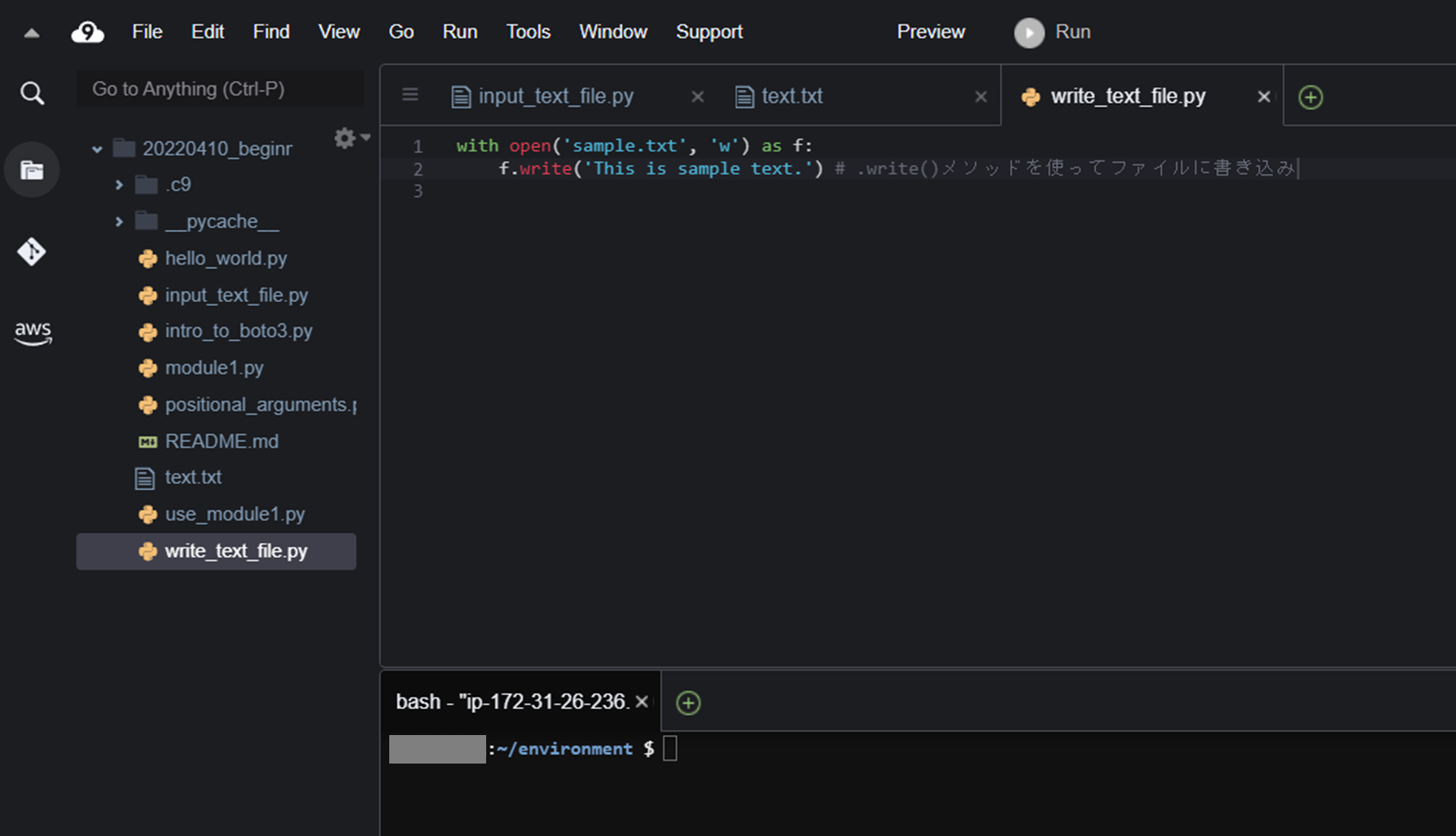Click the __pycache__ folder icon
The image size is (1456, 836).
[147, 221]
